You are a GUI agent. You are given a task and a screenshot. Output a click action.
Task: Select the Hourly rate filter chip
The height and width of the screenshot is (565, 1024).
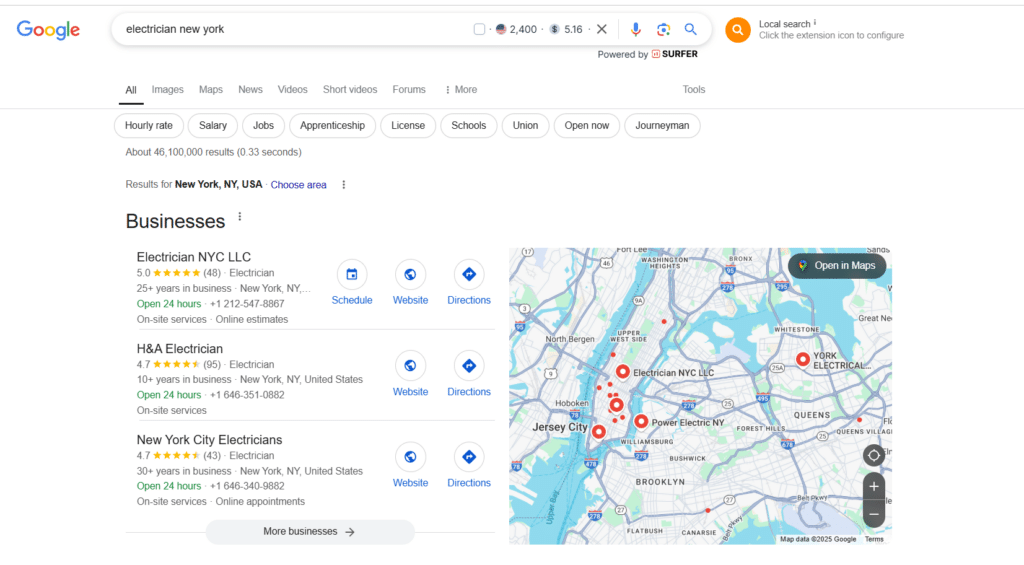[x=149, y=125]
